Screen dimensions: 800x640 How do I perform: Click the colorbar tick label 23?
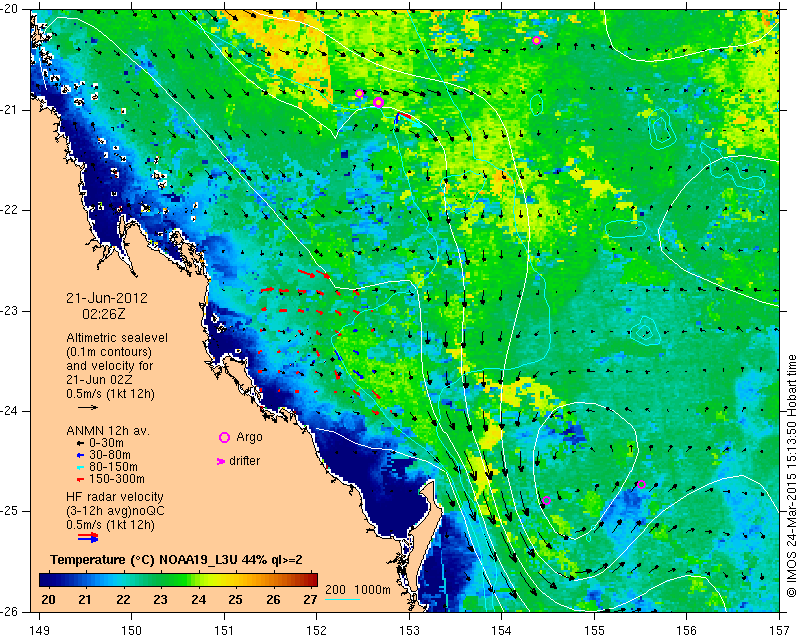click(x=160, y=599)
